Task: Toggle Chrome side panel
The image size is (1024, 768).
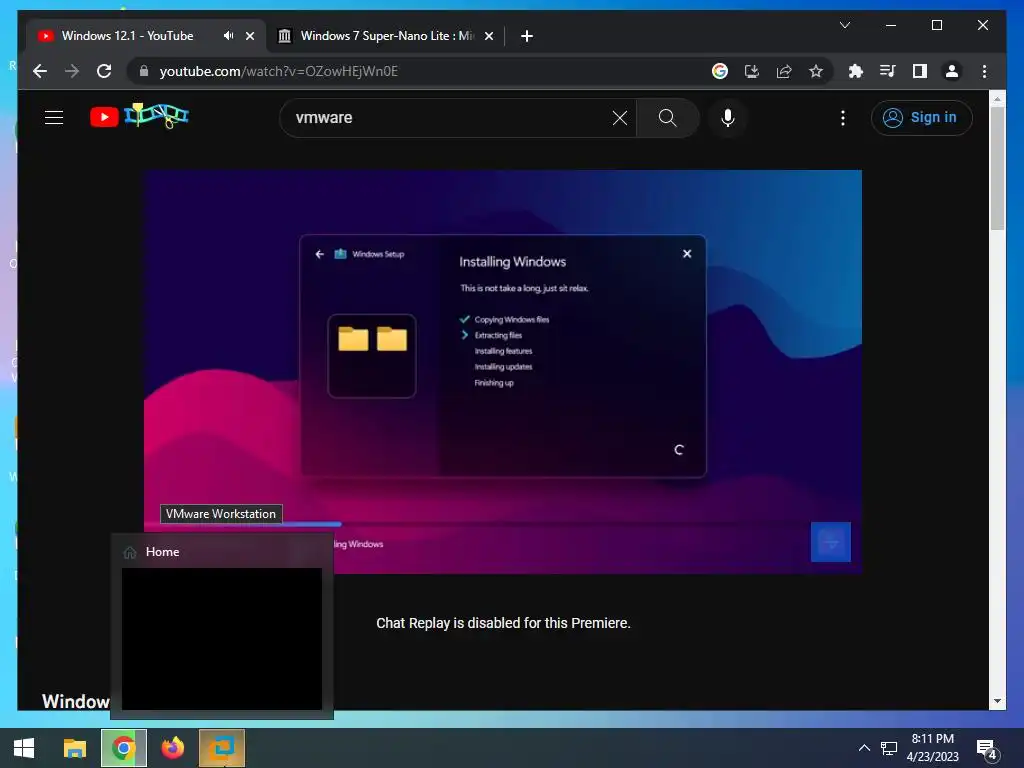Action: coord(920,71)
